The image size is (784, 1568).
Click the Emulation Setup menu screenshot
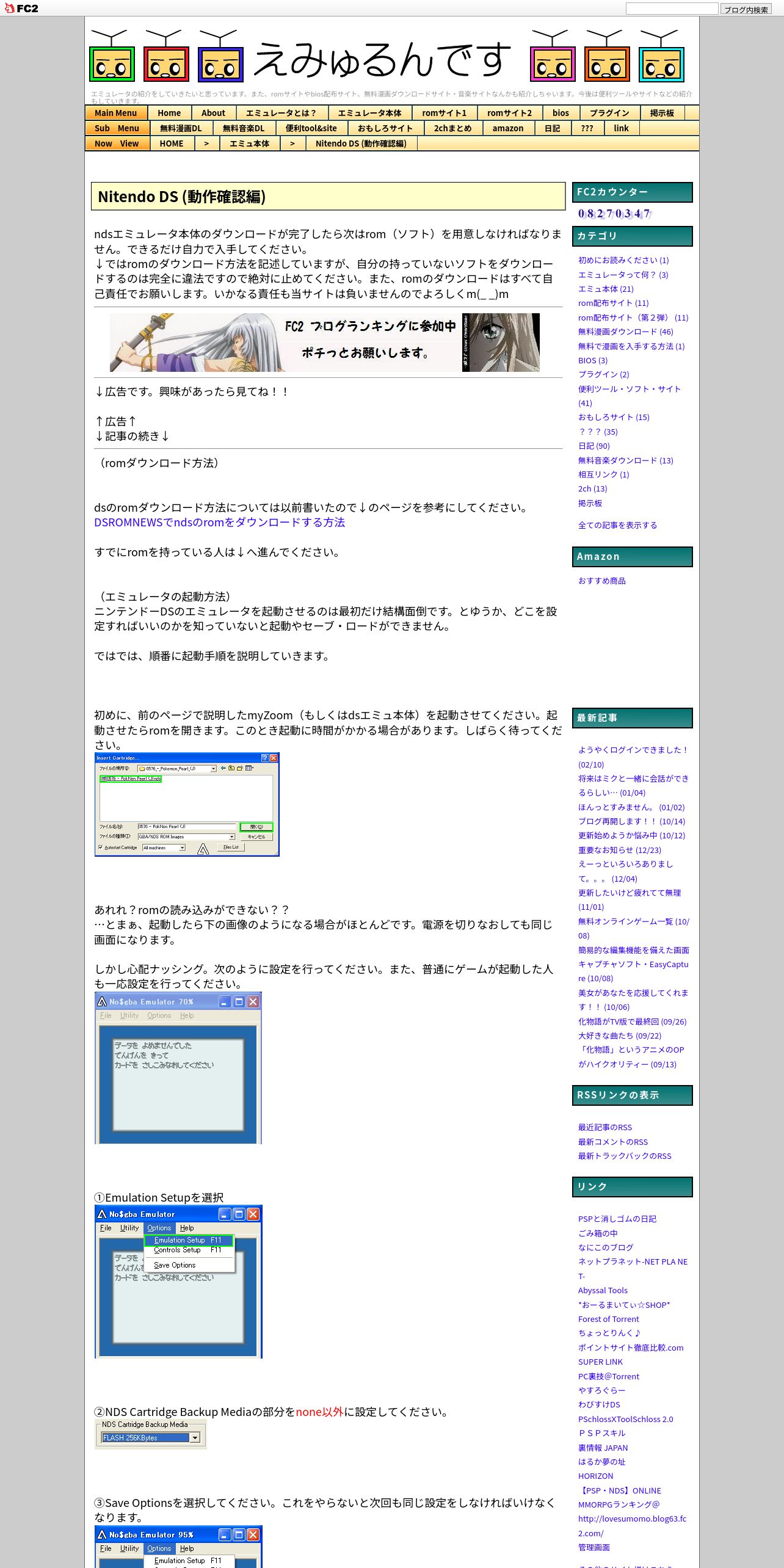tap(178, 1282)
